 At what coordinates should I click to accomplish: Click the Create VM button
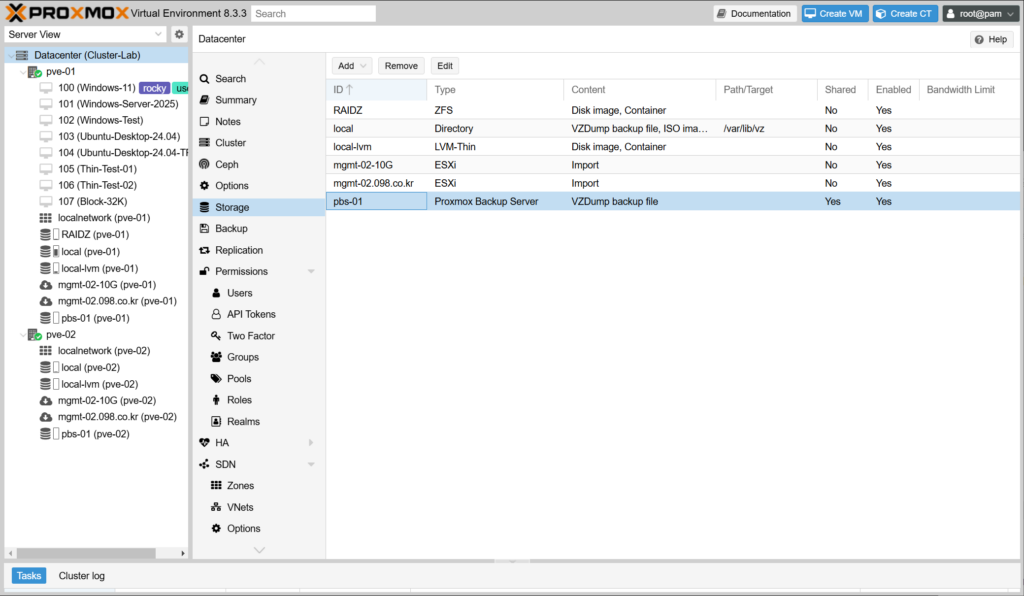click(834, 14)
